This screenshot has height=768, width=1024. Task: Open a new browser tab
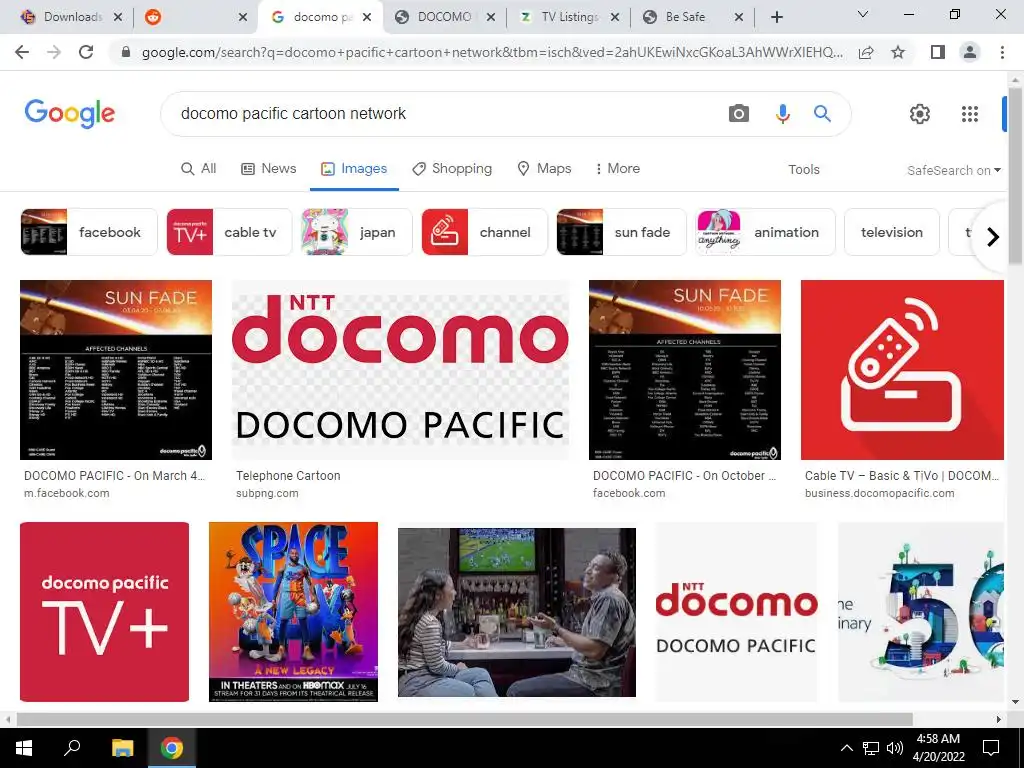pyautogui.click(x=776, y=17)
